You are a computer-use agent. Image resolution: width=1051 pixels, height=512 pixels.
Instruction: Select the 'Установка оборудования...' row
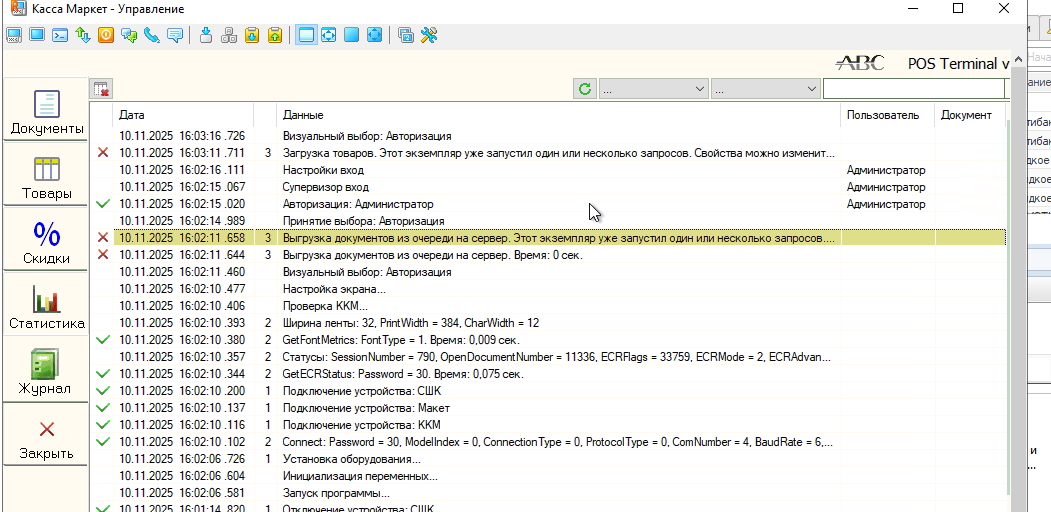pos(548,459)
